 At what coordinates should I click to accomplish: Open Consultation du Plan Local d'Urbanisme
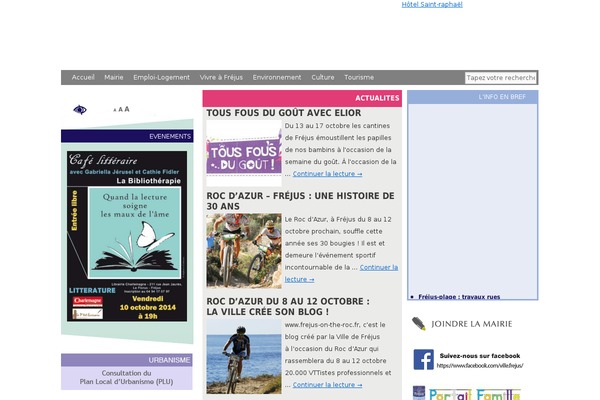[126, 377]
